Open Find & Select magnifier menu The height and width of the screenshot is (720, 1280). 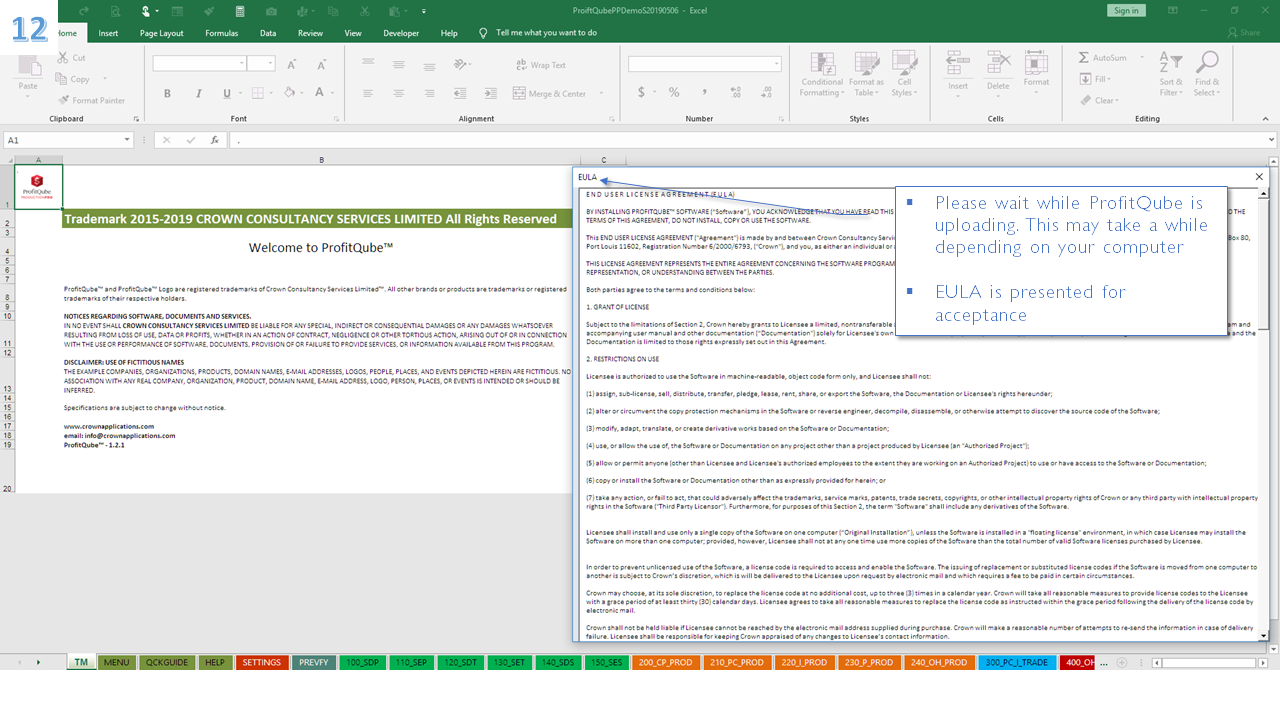coord(1207,75)
